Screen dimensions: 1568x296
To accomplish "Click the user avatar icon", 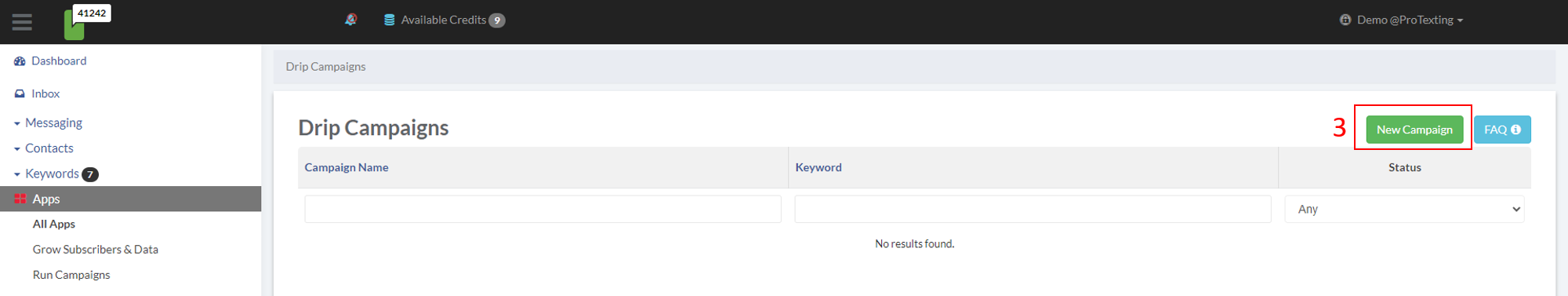I will tap(1345, 20).
